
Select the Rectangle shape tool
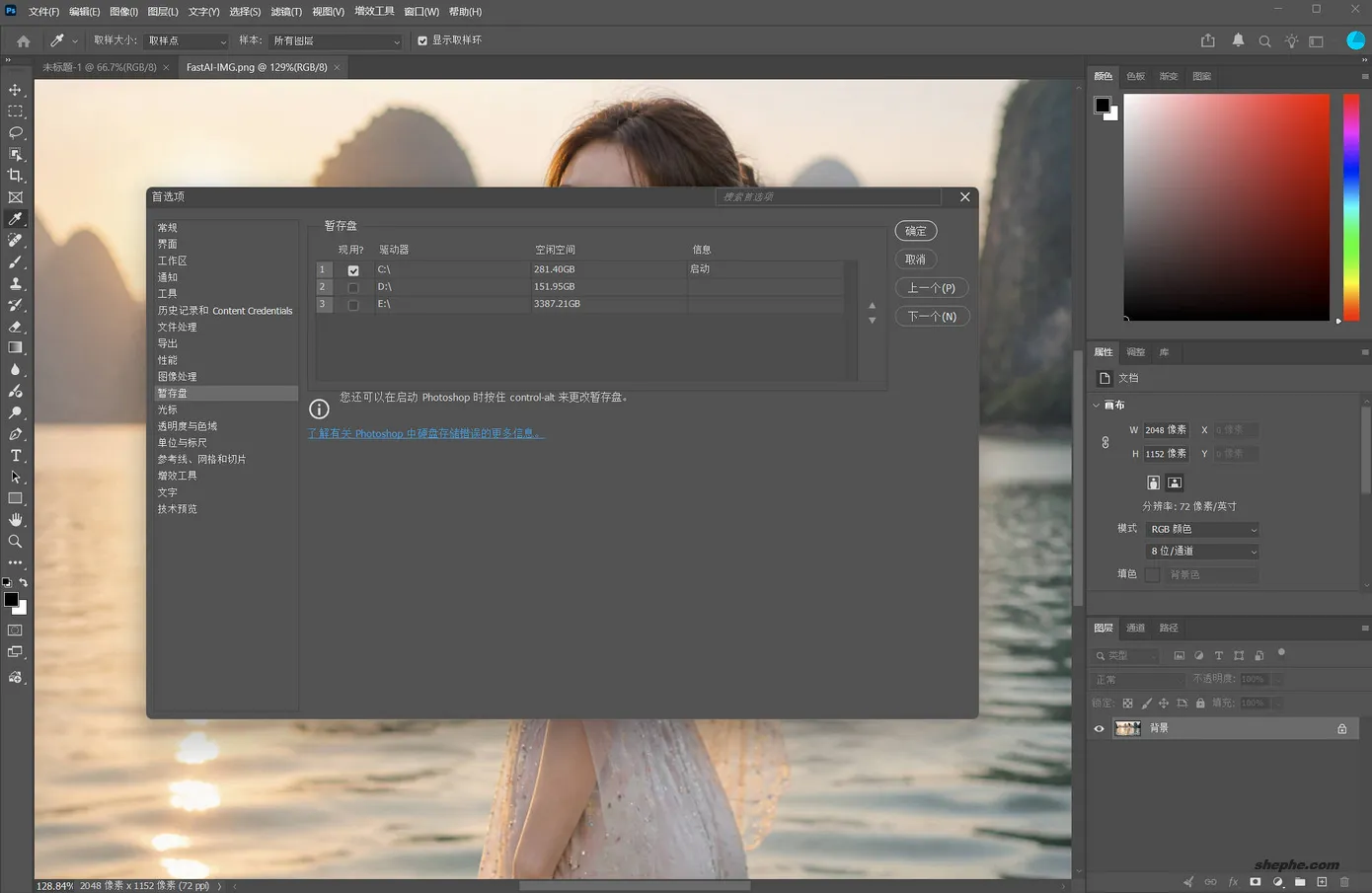(x=15, y=498)
